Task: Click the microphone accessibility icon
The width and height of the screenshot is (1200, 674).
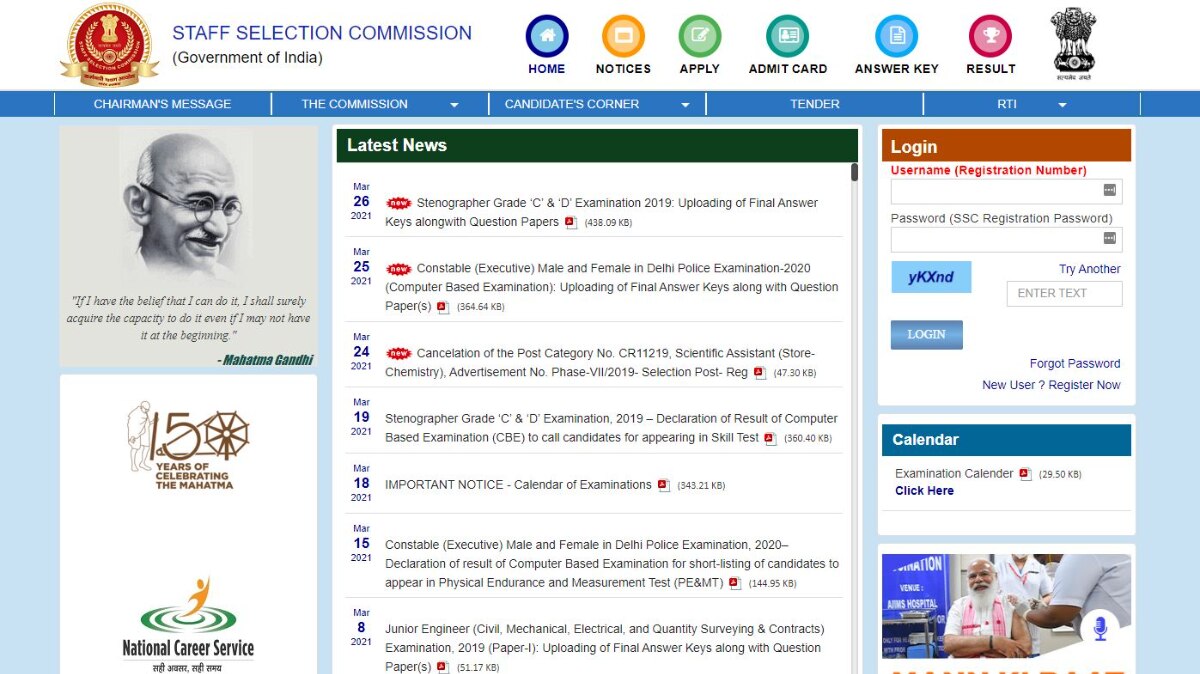Action: 1103,625
